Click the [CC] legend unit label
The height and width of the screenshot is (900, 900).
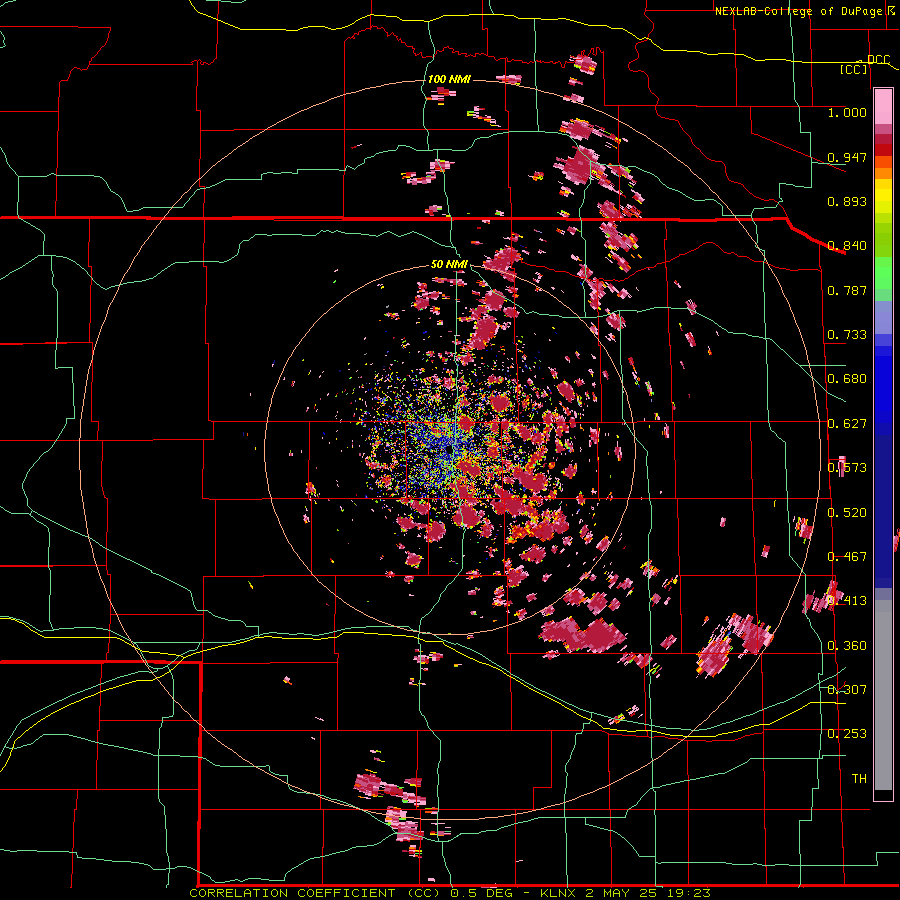coord(854,69)
